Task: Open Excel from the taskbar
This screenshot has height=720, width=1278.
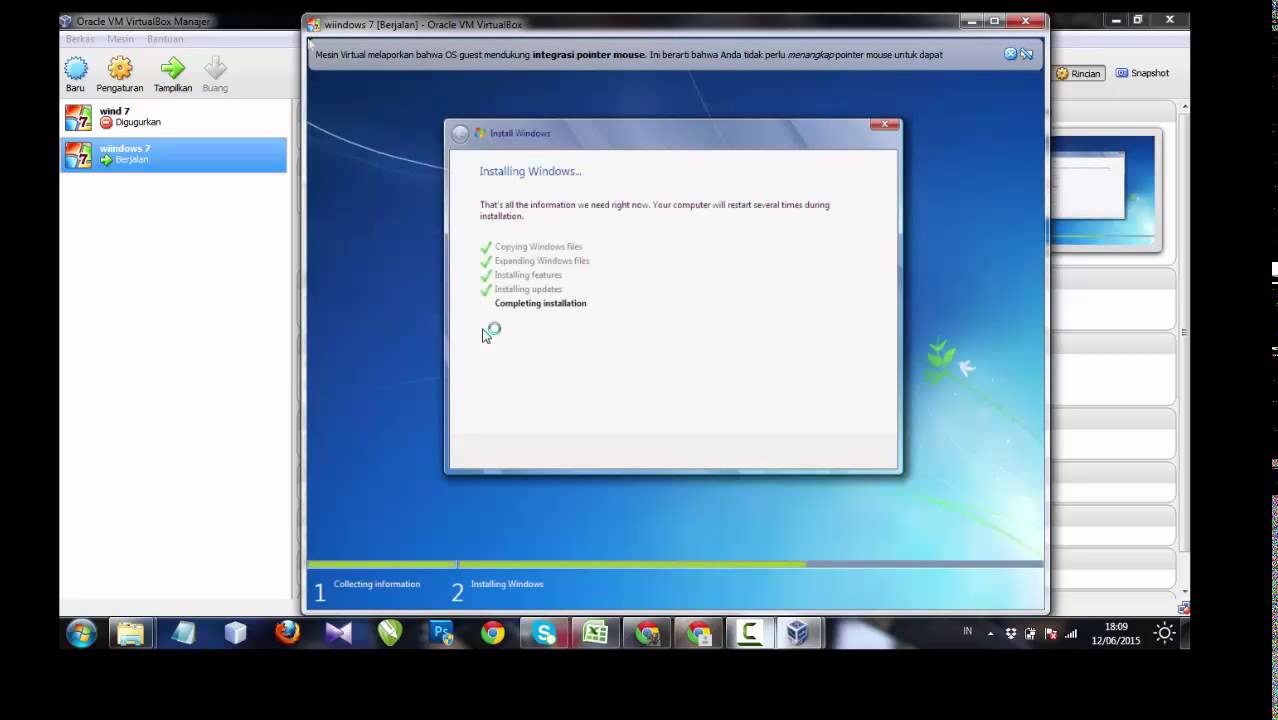Action: tap(596, 633)
